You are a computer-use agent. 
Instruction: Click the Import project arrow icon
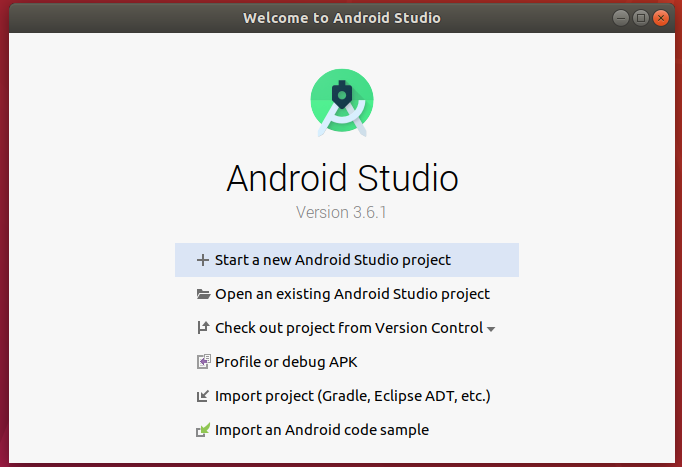[x=203, y=396]
